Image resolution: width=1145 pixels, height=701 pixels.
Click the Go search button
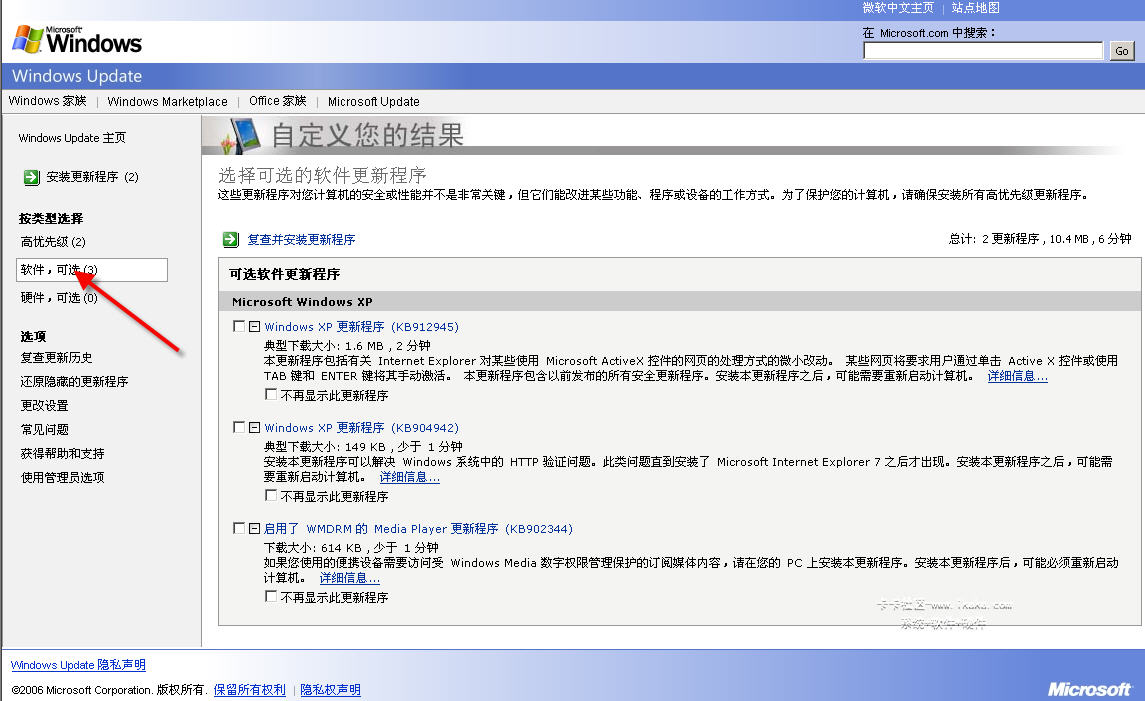coord(1122,50)
